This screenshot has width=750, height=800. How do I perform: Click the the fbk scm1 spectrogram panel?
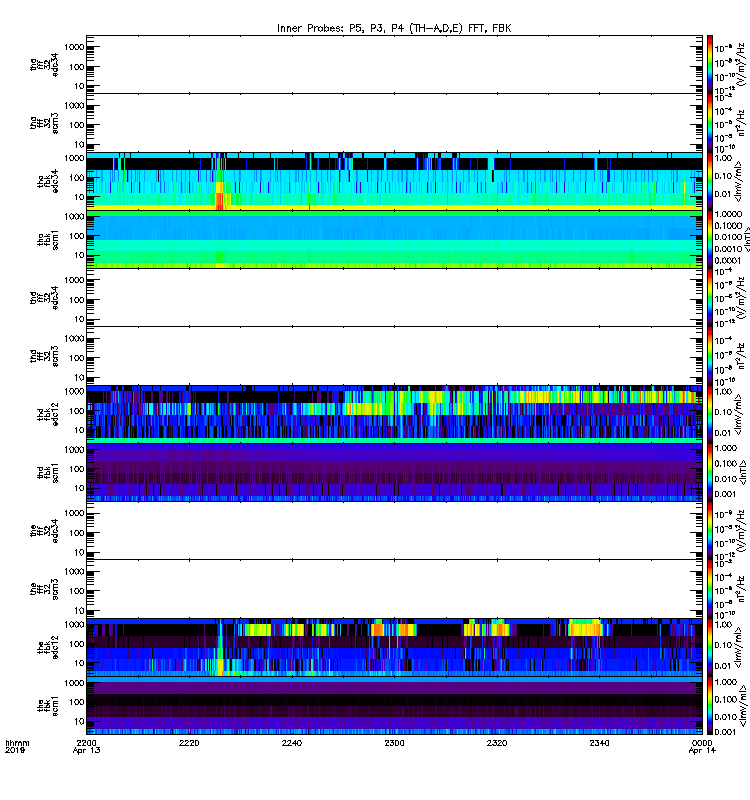(394, 706)
